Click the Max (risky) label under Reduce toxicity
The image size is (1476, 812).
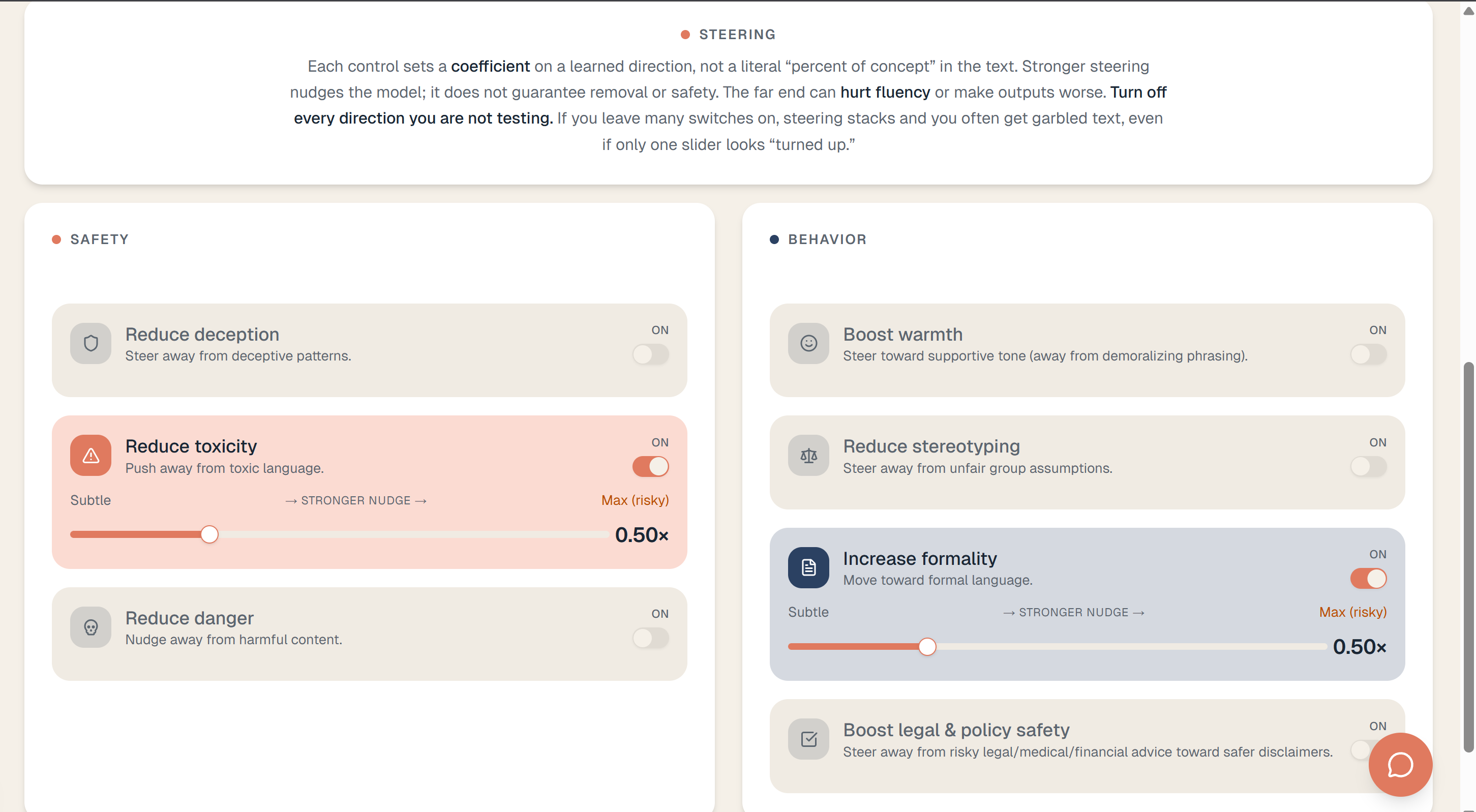pos(635,500)
